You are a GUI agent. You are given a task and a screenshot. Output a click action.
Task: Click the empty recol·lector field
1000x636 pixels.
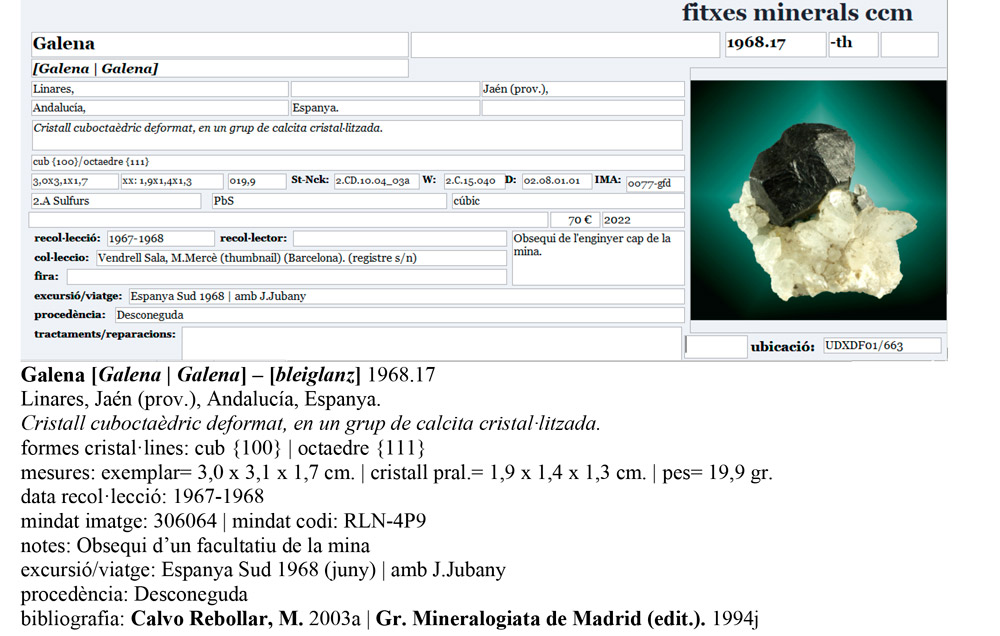click(x=400, y=239)
